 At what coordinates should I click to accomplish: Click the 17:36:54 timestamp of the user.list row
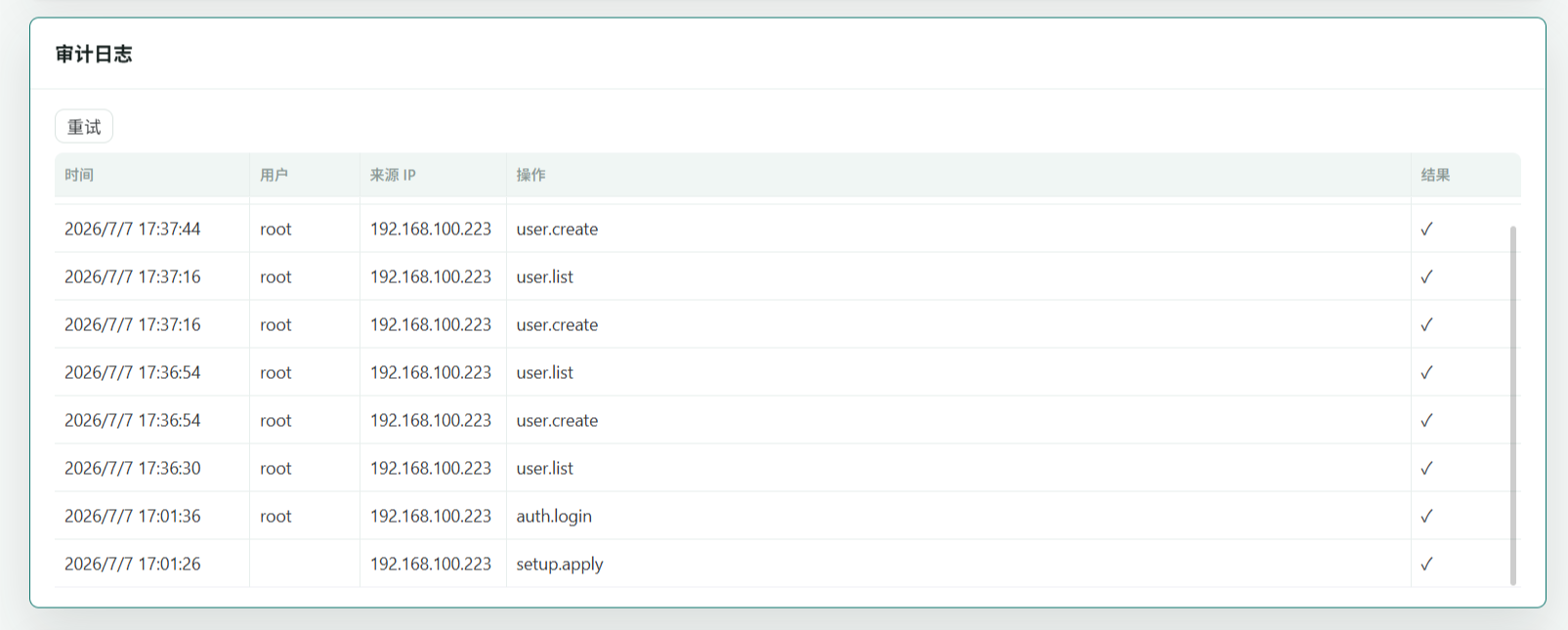tap(133, 372)
